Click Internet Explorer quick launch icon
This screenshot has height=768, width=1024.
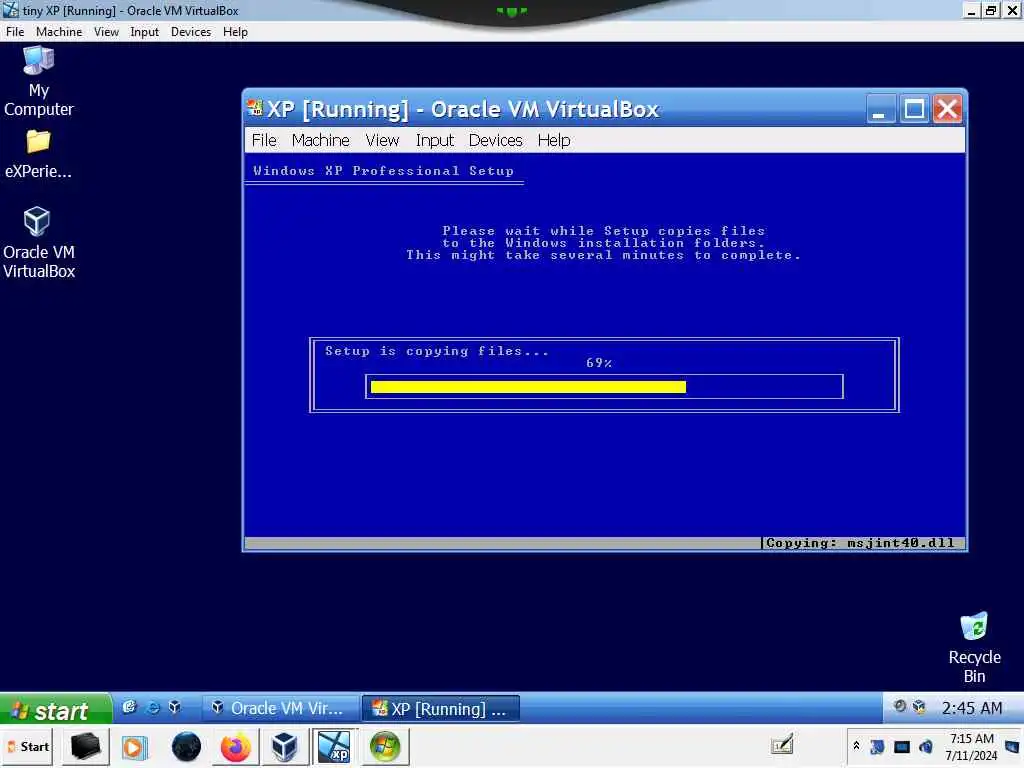click(152, 707)
